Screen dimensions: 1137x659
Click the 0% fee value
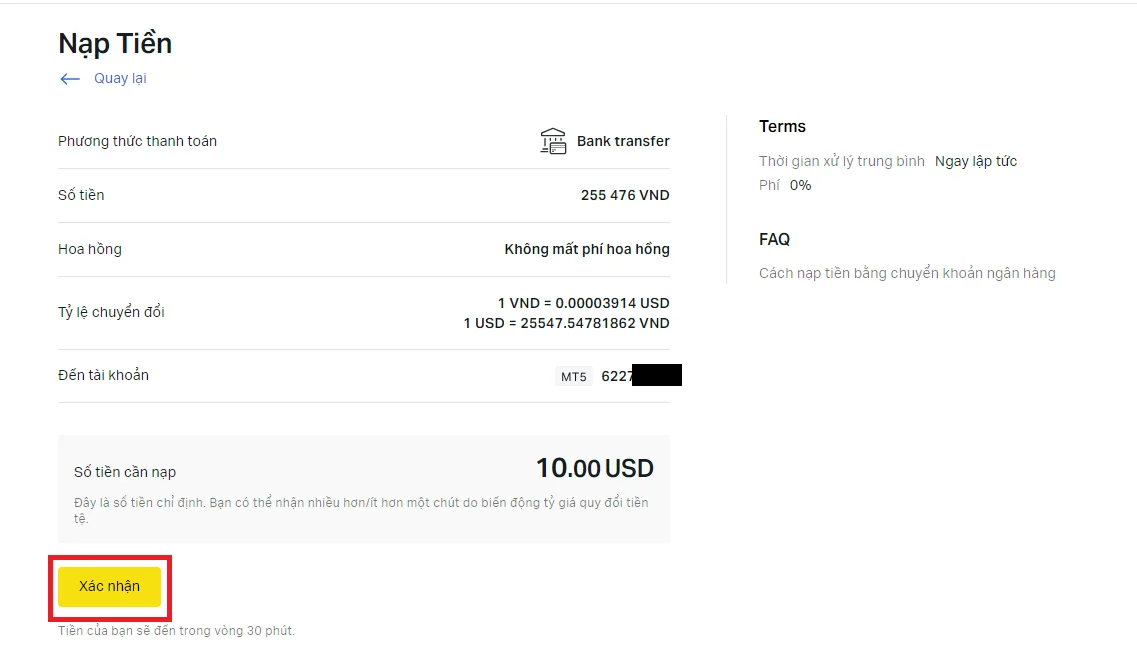point(801,186)
